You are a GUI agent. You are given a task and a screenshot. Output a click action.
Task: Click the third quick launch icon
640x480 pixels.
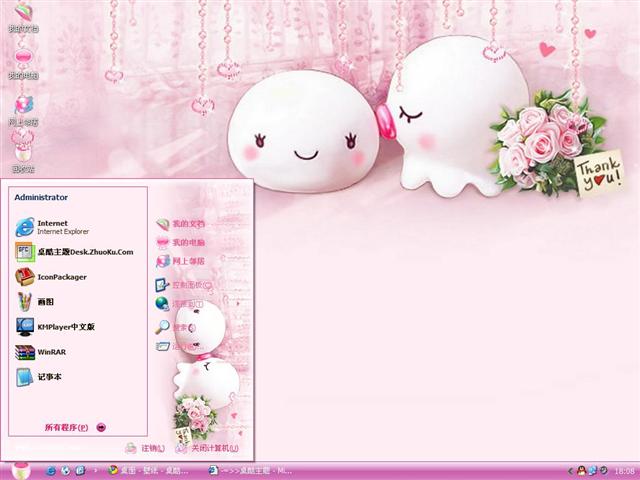80,471
